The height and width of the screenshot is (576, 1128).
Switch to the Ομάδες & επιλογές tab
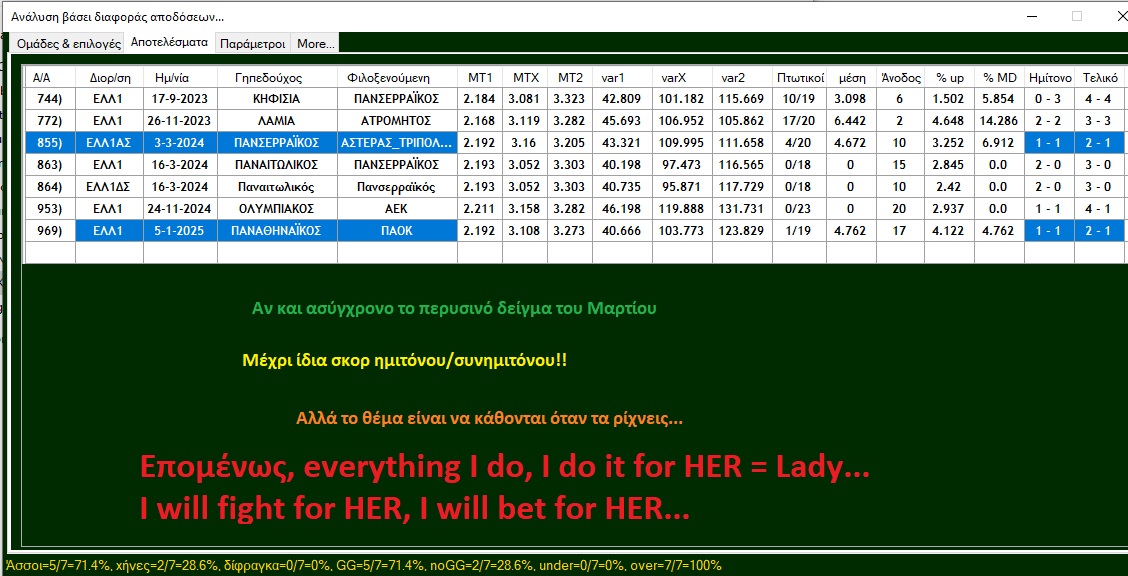click(x=67, y=44)
